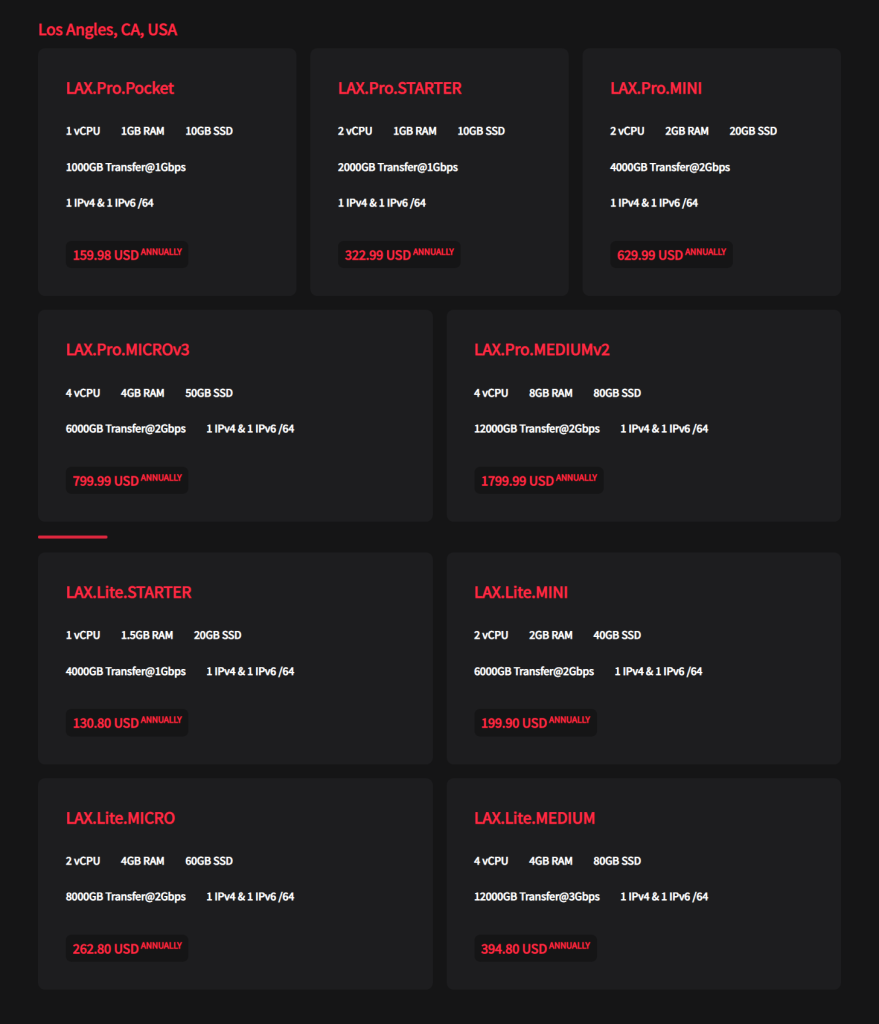The height and width of the screenshot is (1024, 879).
Task: Select the LAX.Lite.MICRO plan title
Action: (x=120, y=818)
